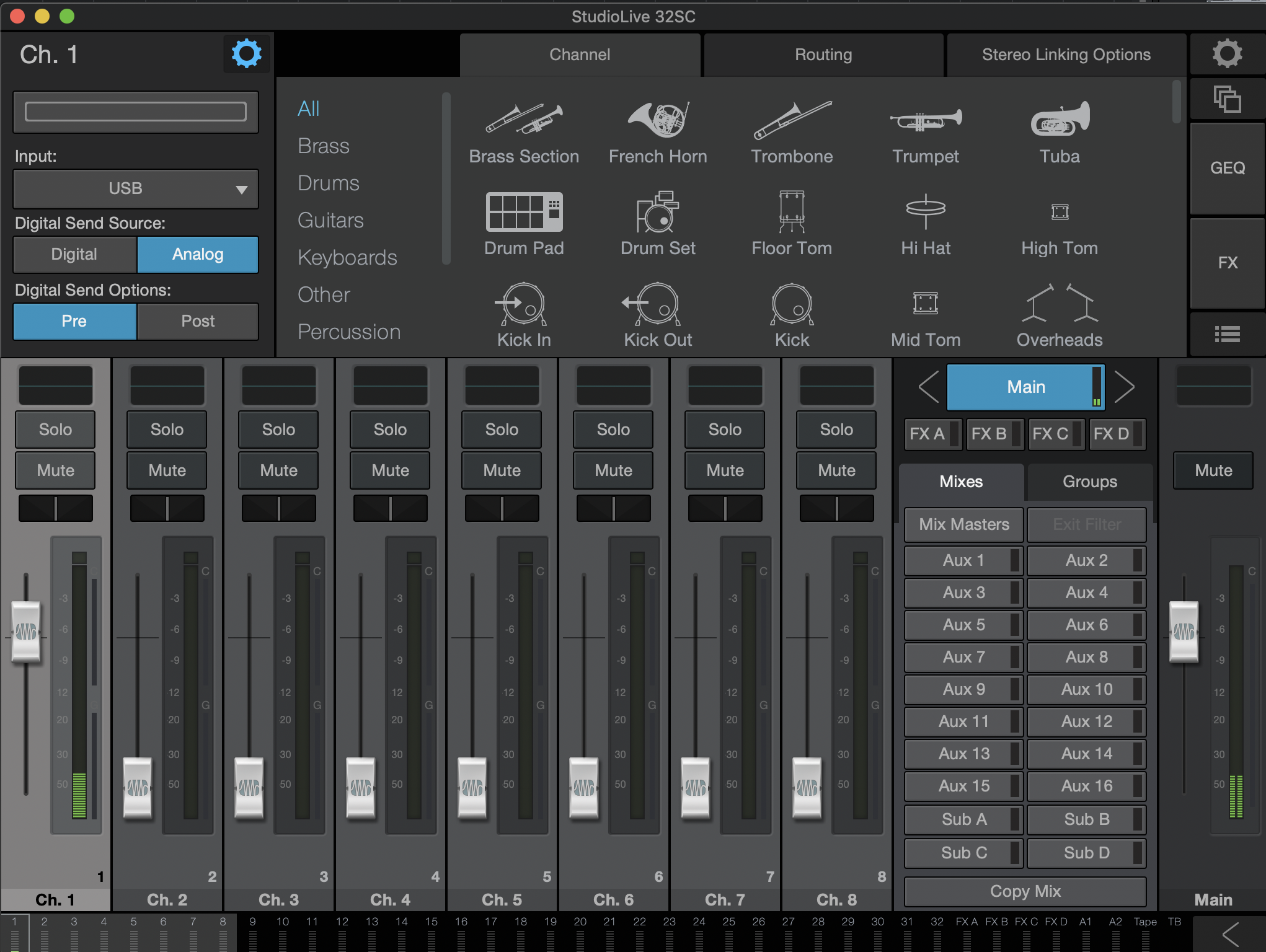Open the list view icon
The image size is (1266, 952).
[x=1227, y=334]
